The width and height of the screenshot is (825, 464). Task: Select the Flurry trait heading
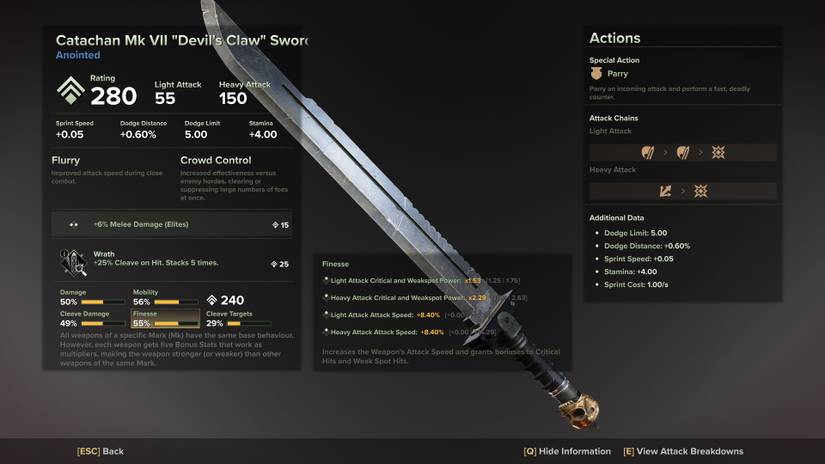coord(66,160)
